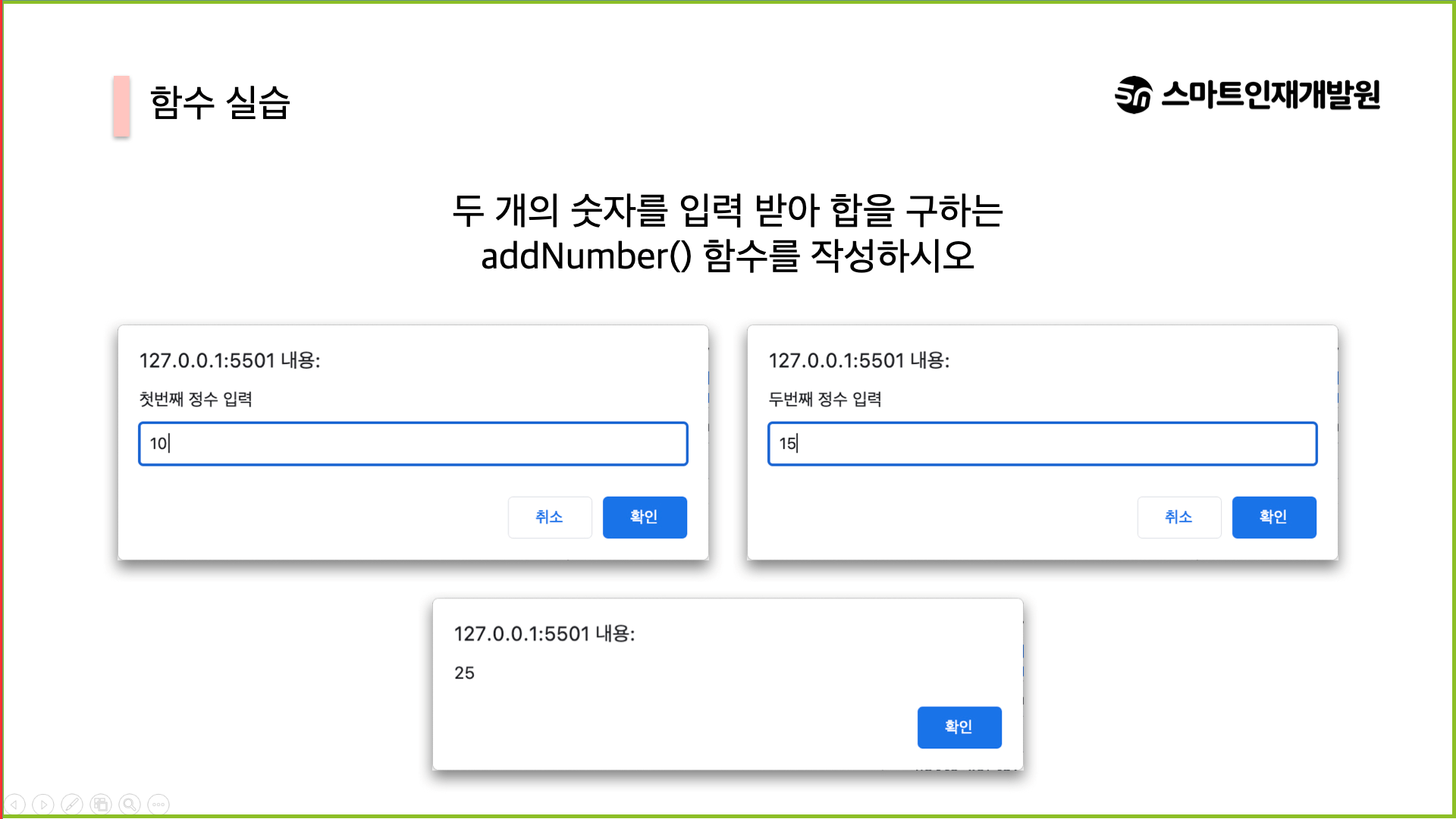Image resolution: width=1456 pixels, height=819 pixels.
Task: Click the Smart HRD institute logo
Action: click(x=1247, y=95)
